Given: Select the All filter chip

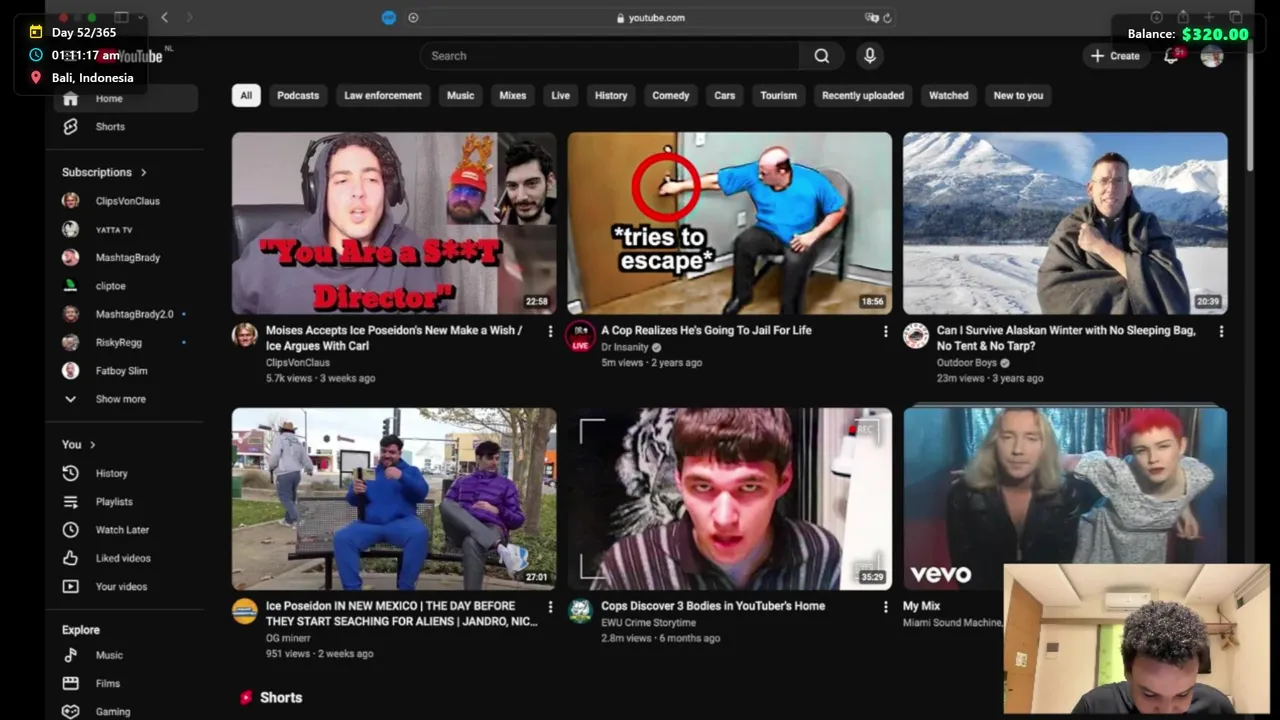Looking at the screenshot, I should (x=246, y=96).
